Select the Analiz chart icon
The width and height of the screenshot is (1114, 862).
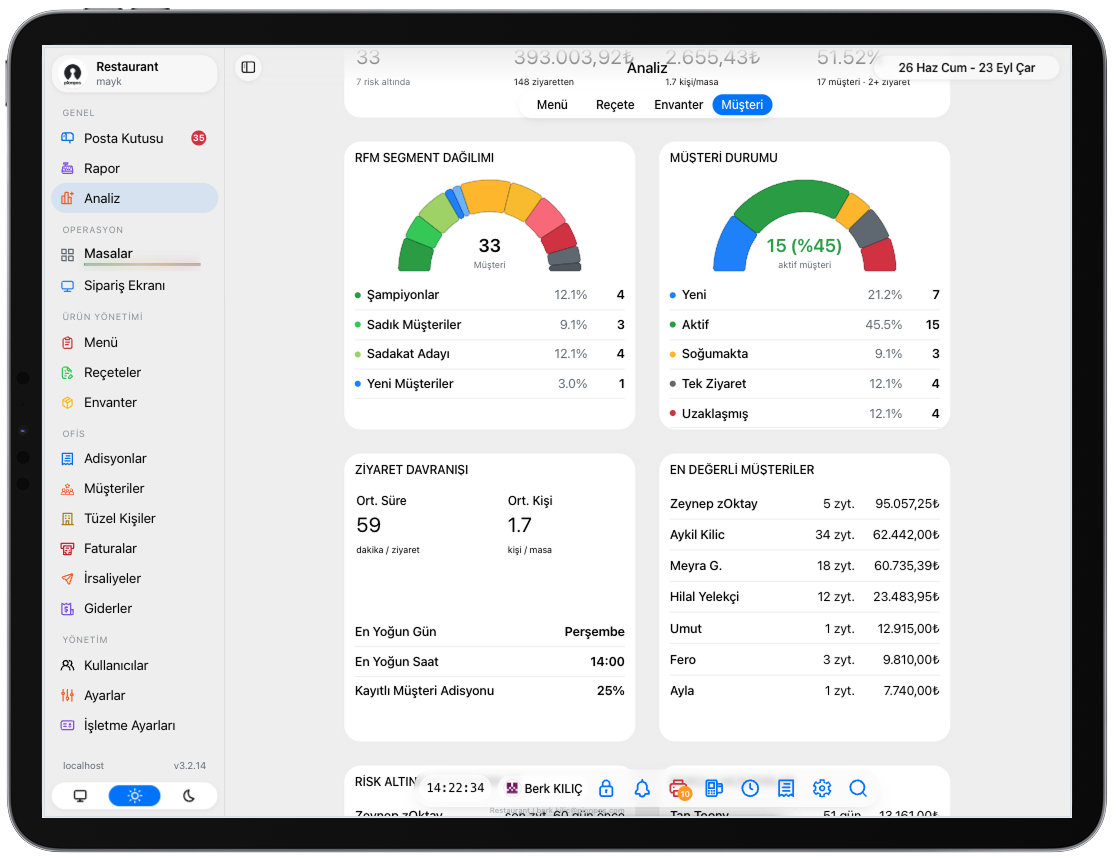tap(67, 198)
